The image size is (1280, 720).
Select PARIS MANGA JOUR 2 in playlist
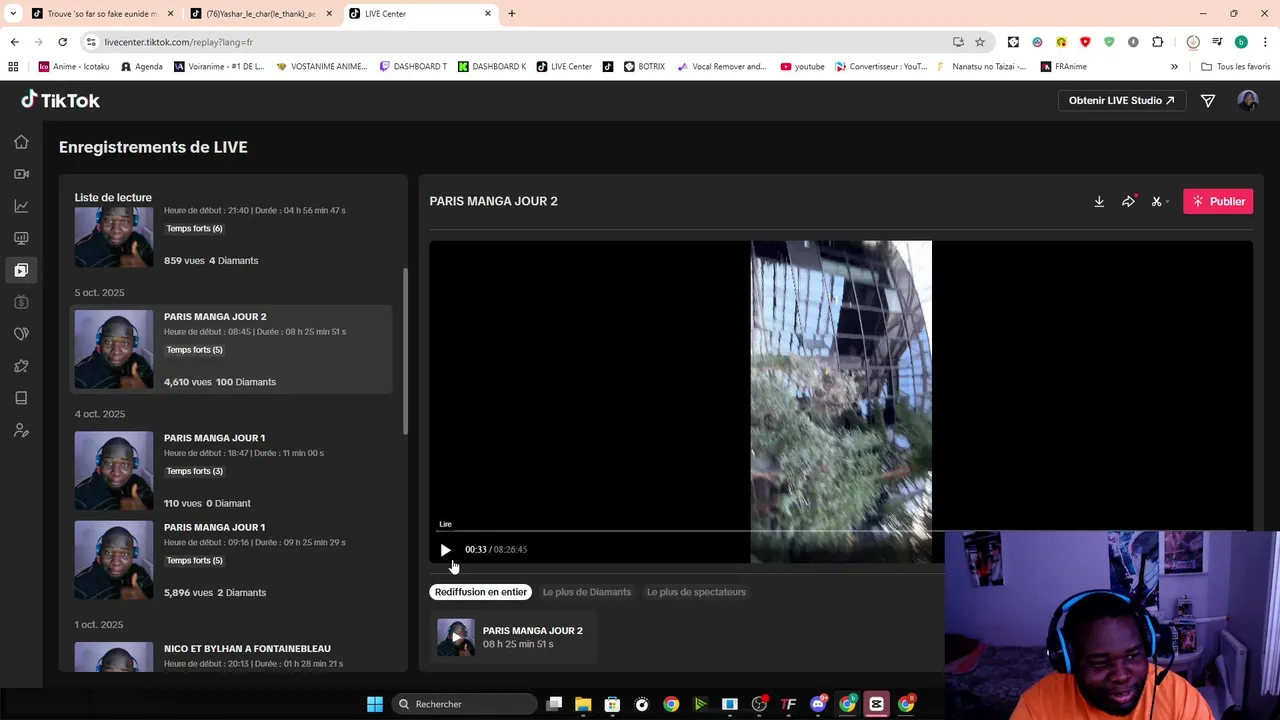(x=232, y=349)
